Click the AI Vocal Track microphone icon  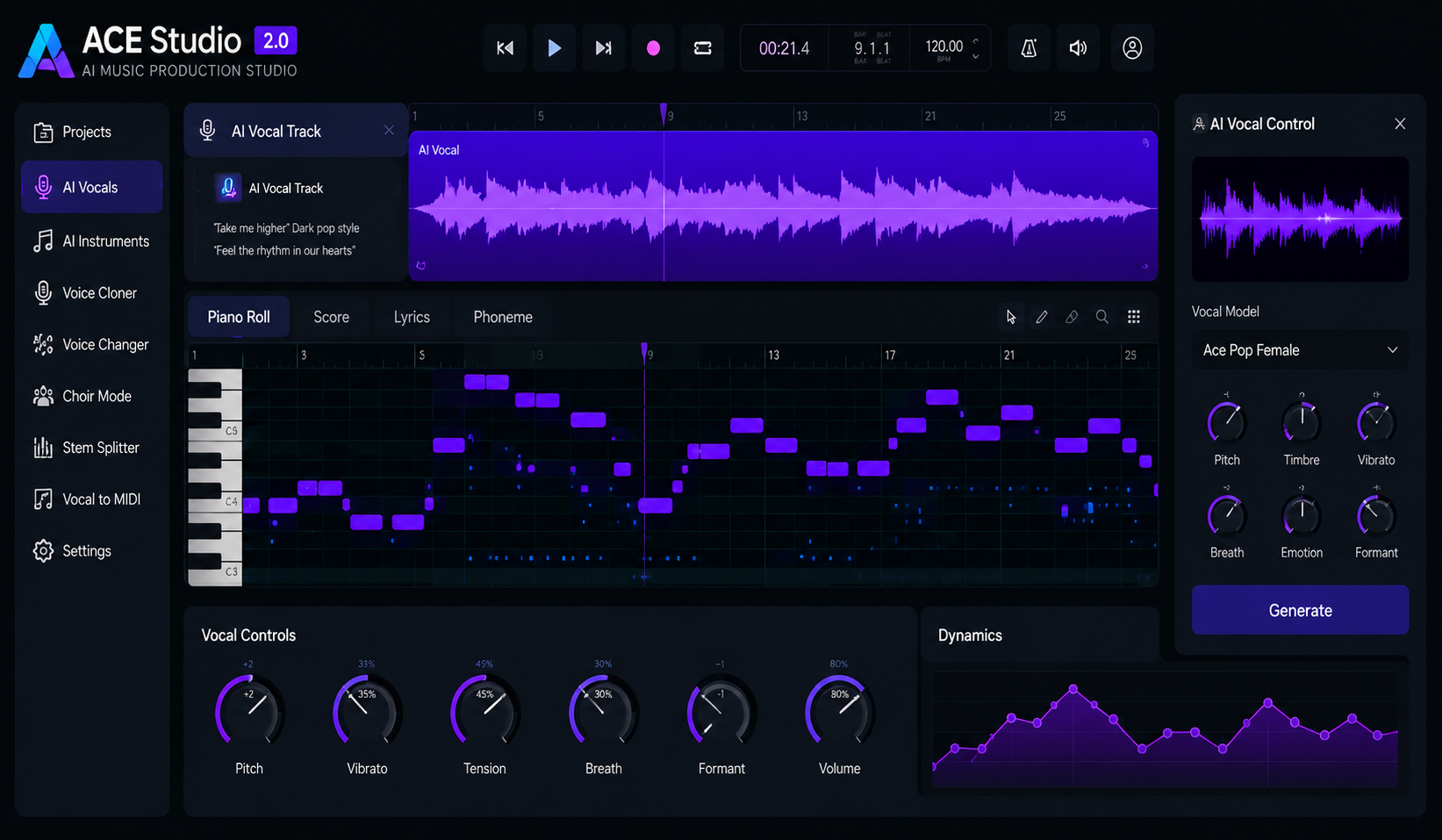tap(208, 130)
